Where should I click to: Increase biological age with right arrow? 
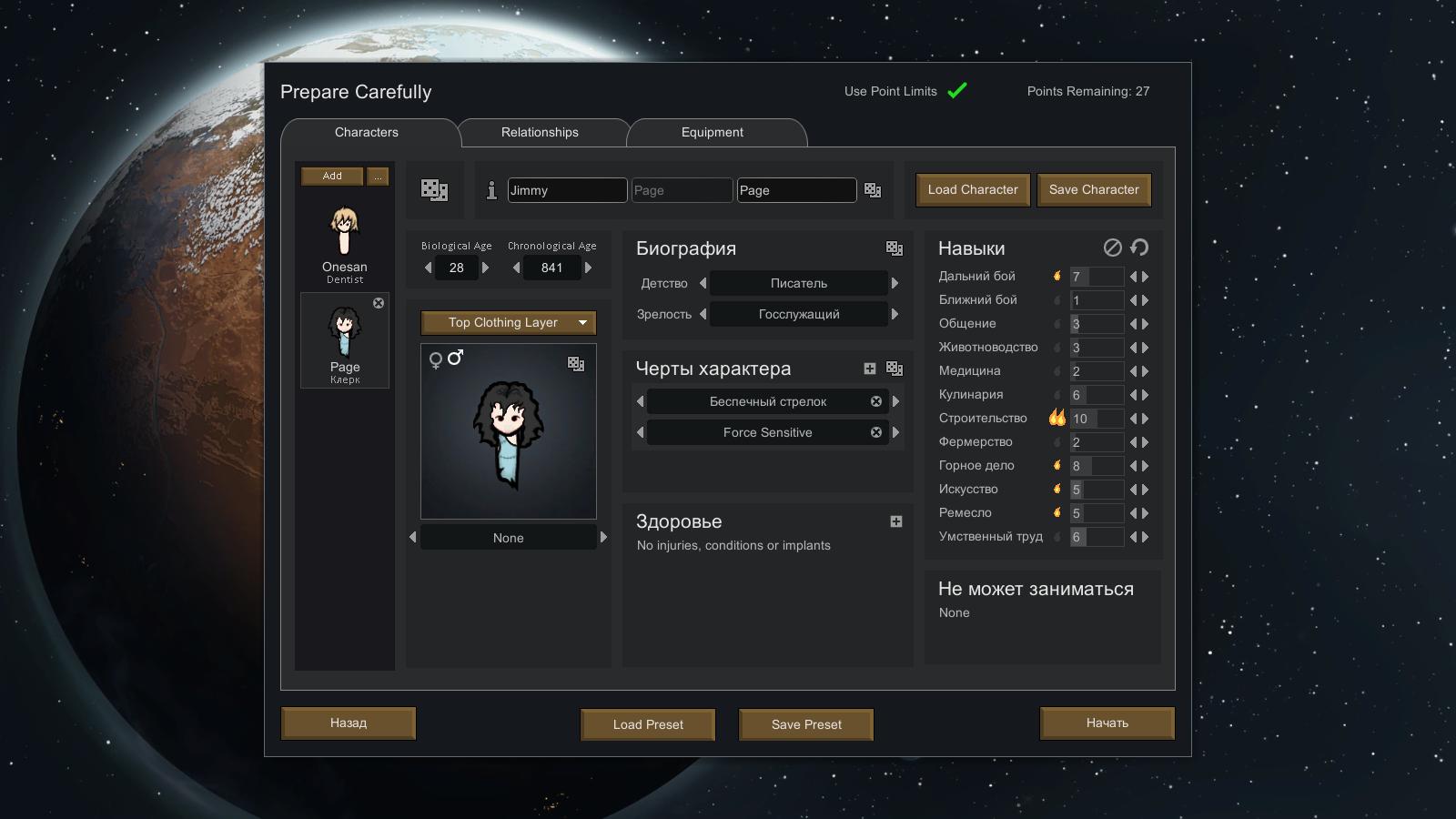(485, 268)
